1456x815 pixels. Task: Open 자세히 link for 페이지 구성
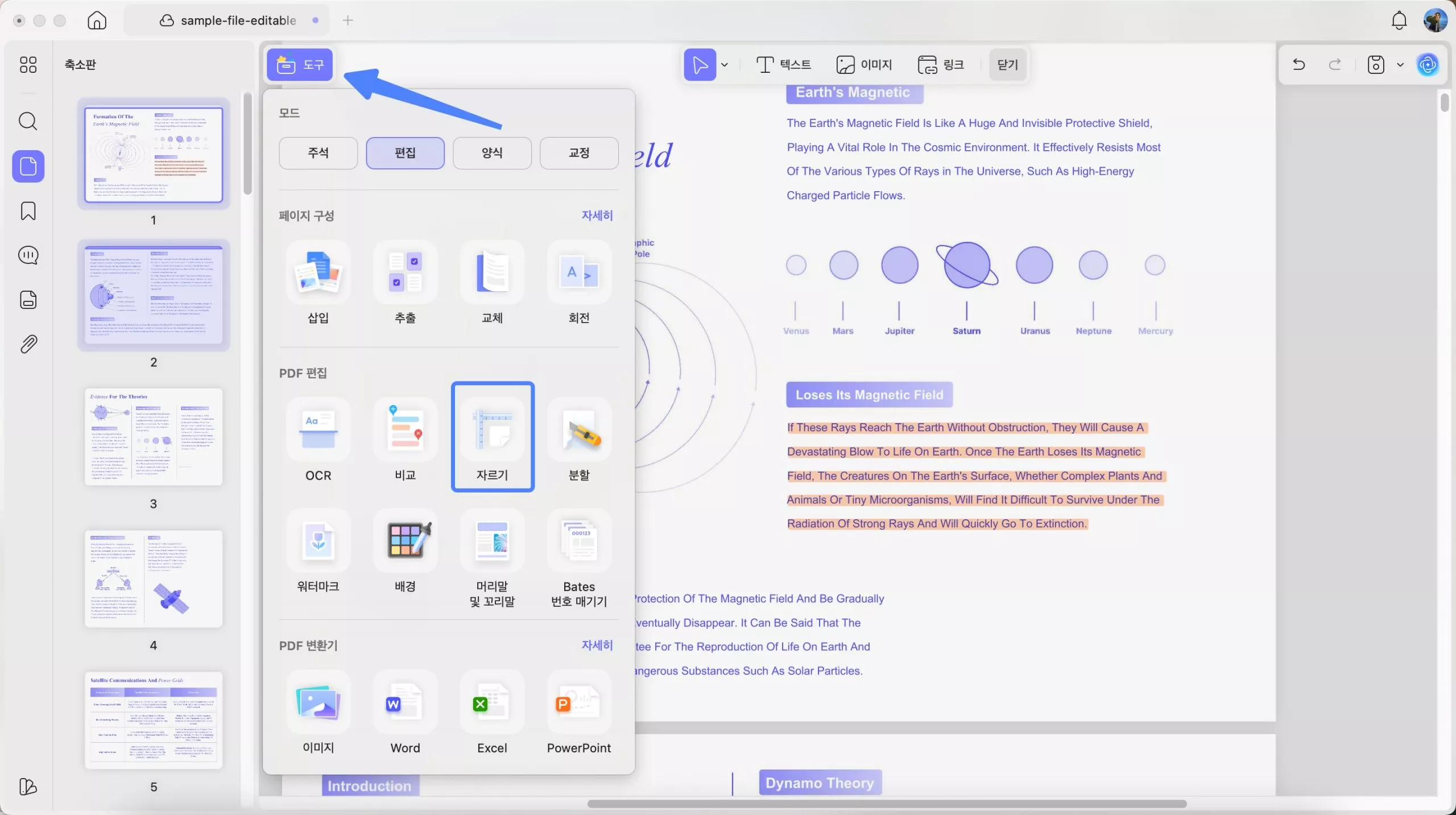click(x=597, y=216)
